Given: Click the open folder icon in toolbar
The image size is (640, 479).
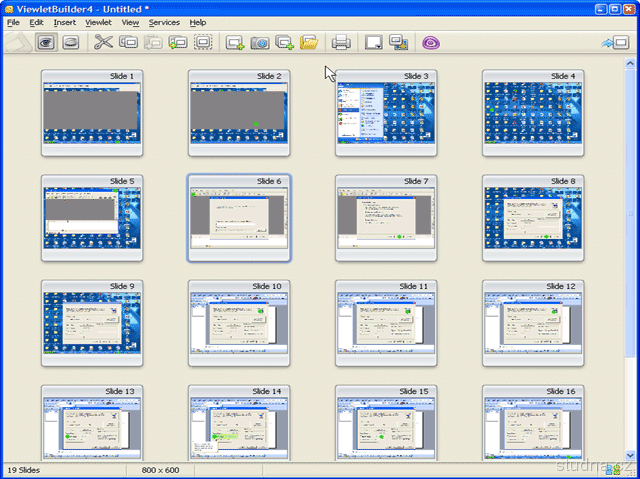Looking at the screenshot, I should pos(309,42).
